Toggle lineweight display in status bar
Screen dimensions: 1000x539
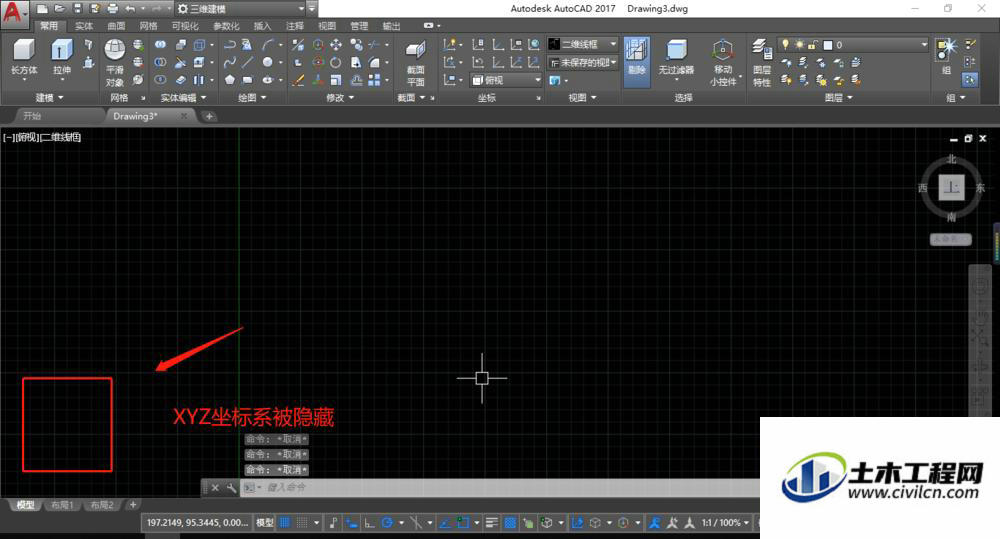[492, 522]
